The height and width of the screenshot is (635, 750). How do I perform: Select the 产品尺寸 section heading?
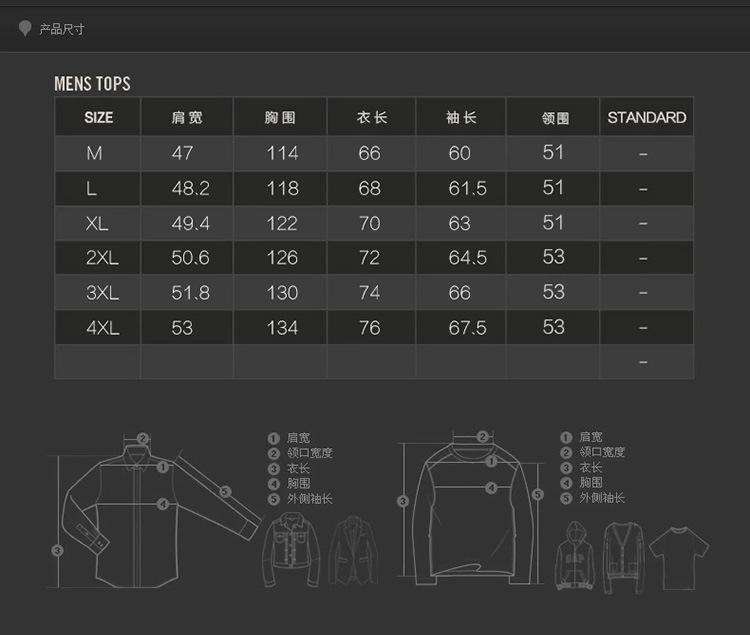coord(61,29)
